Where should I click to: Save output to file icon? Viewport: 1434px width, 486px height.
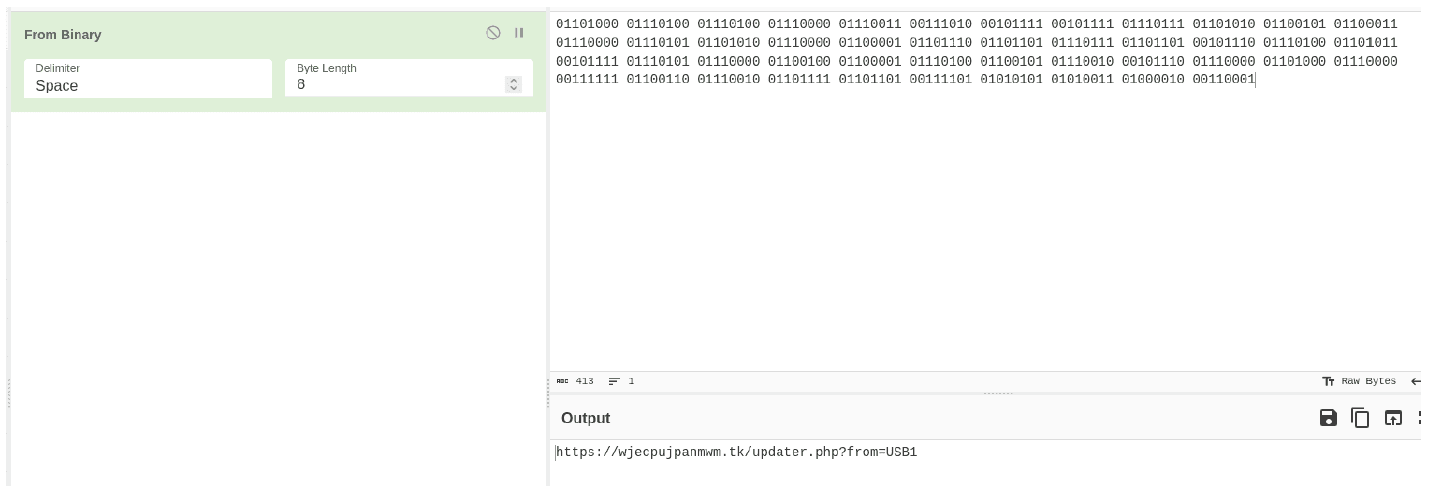[1328, 418]
